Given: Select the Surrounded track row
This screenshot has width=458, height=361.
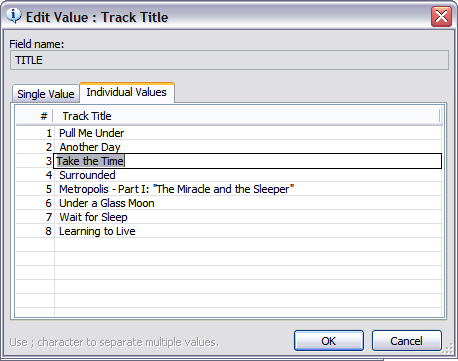Looking at the screenshot, I should (229, 175).
